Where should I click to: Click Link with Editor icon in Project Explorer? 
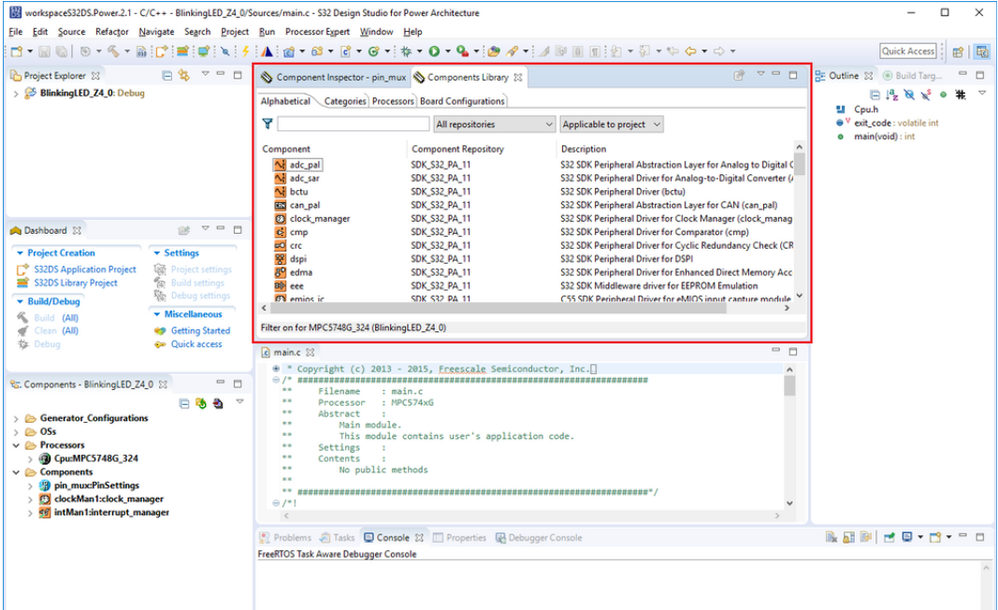(x=184, y=76)
